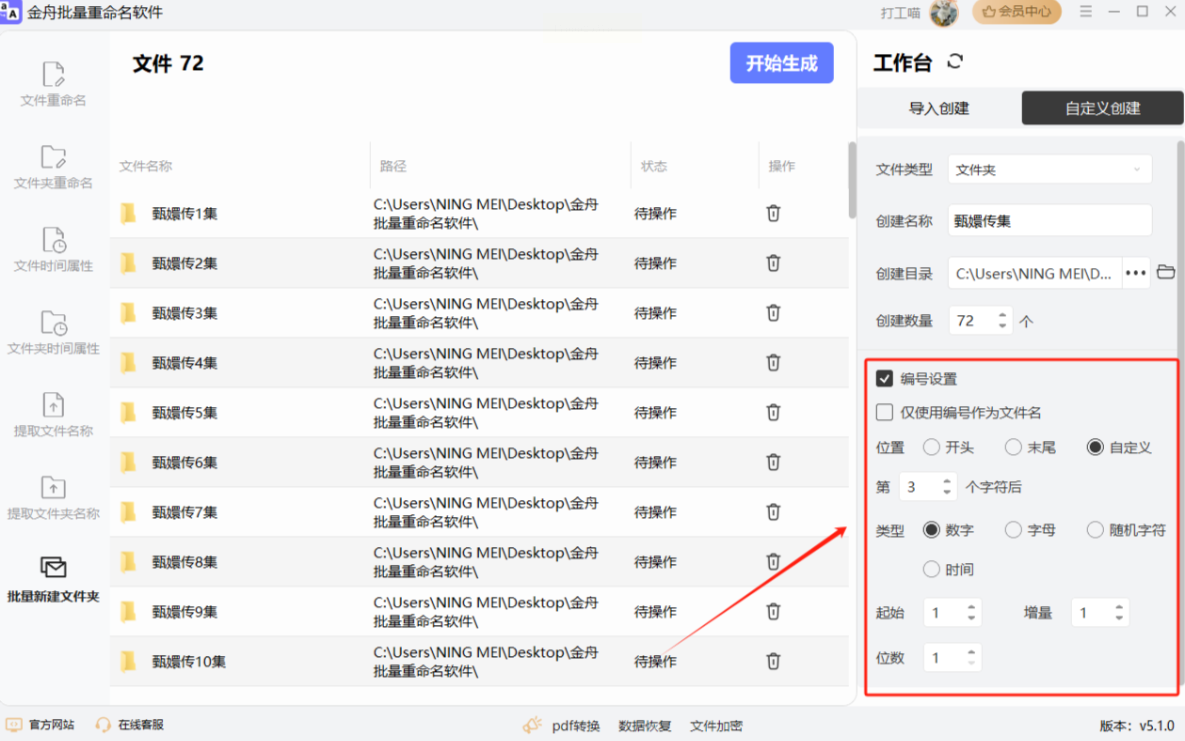Open the 文件夹重命名 sidebar tool
This screenshot has width=1185, height=741.
(x=53, y=167)
